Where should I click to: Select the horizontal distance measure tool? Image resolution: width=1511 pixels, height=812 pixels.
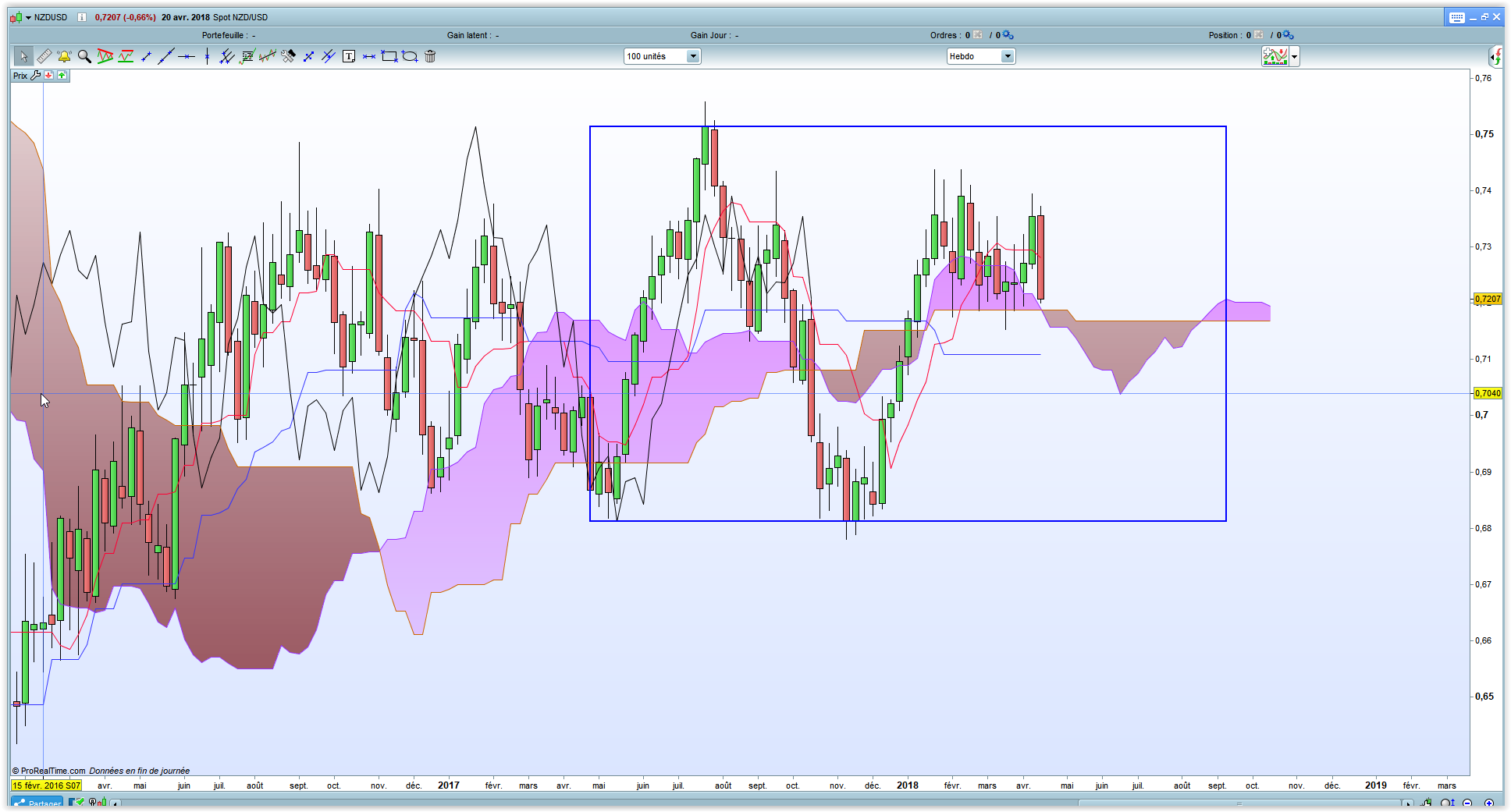point(369,56)
